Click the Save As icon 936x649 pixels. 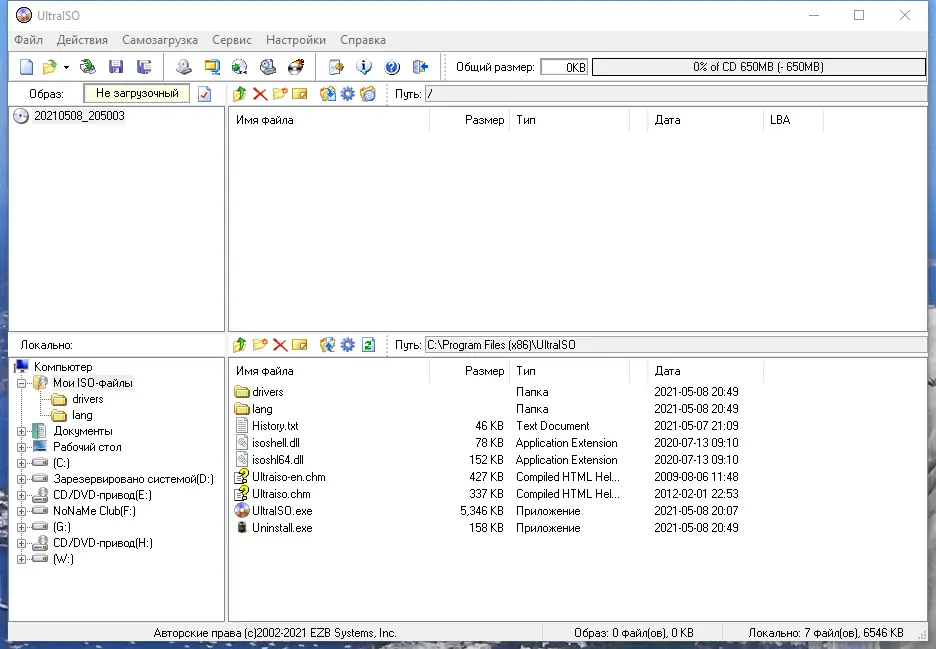[x=144, y=67]
